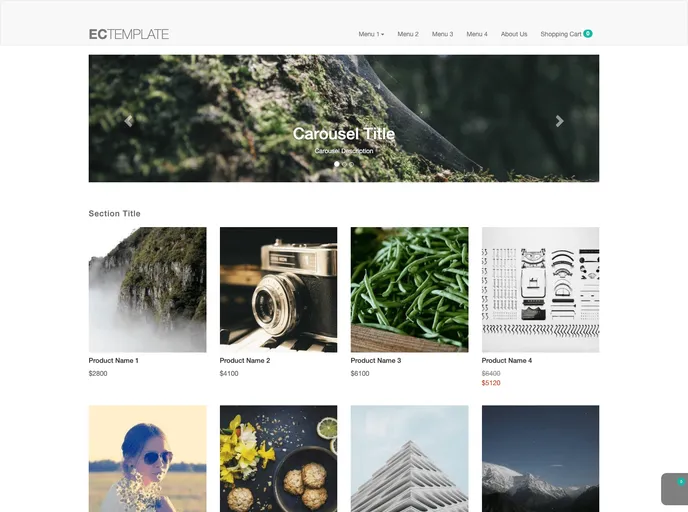Image resolution: width=688 pixels, height=512 pixels.
Task: Open the green beans product image
Action: point(409,289)
